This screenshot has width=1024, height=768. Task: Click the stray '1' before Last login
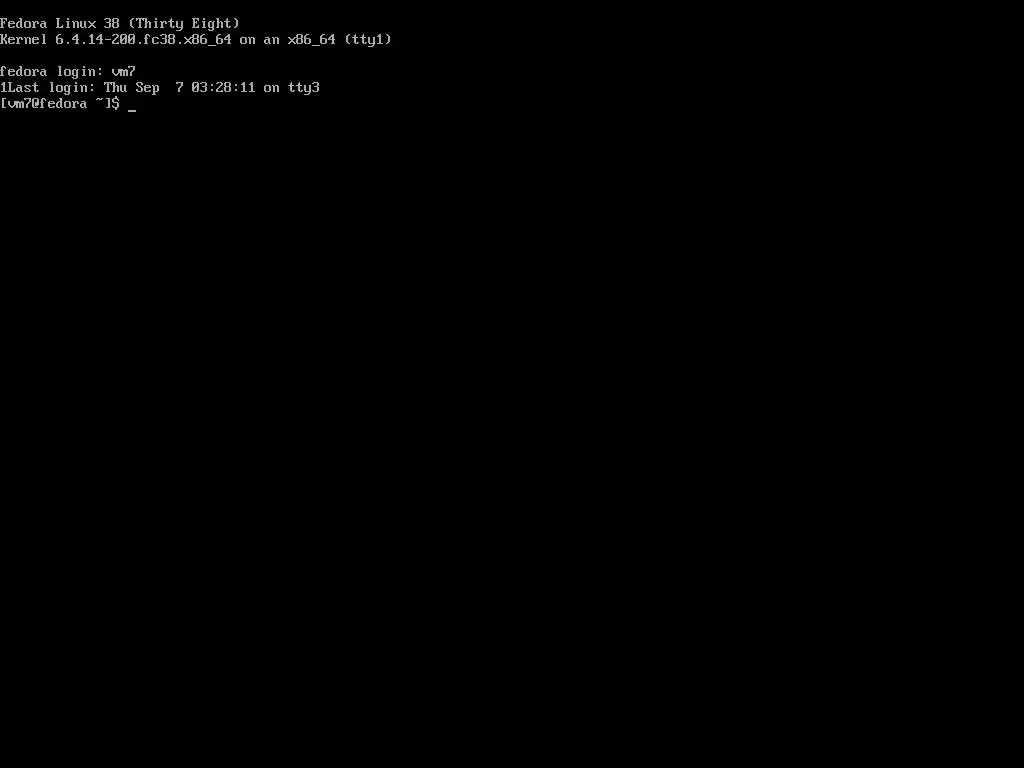(4, 88)
